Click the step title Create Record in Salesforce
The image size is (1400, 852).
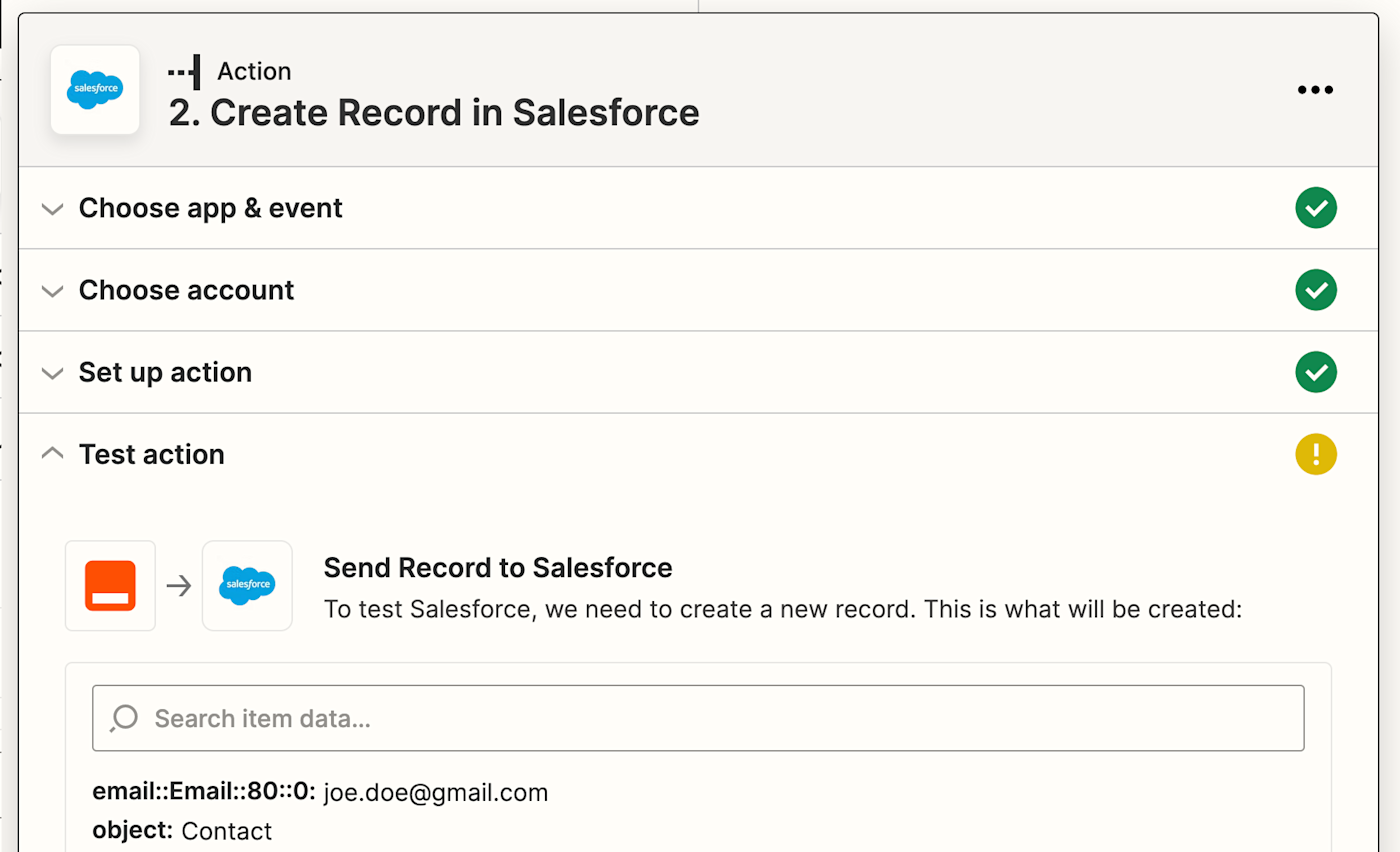coord(434,113)
